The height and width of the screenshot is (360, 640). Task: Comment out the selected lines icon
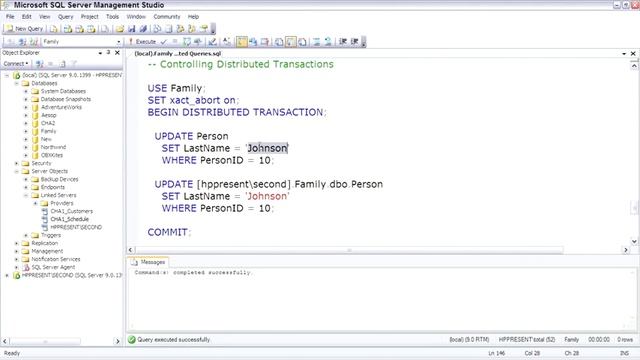(316, 42)
